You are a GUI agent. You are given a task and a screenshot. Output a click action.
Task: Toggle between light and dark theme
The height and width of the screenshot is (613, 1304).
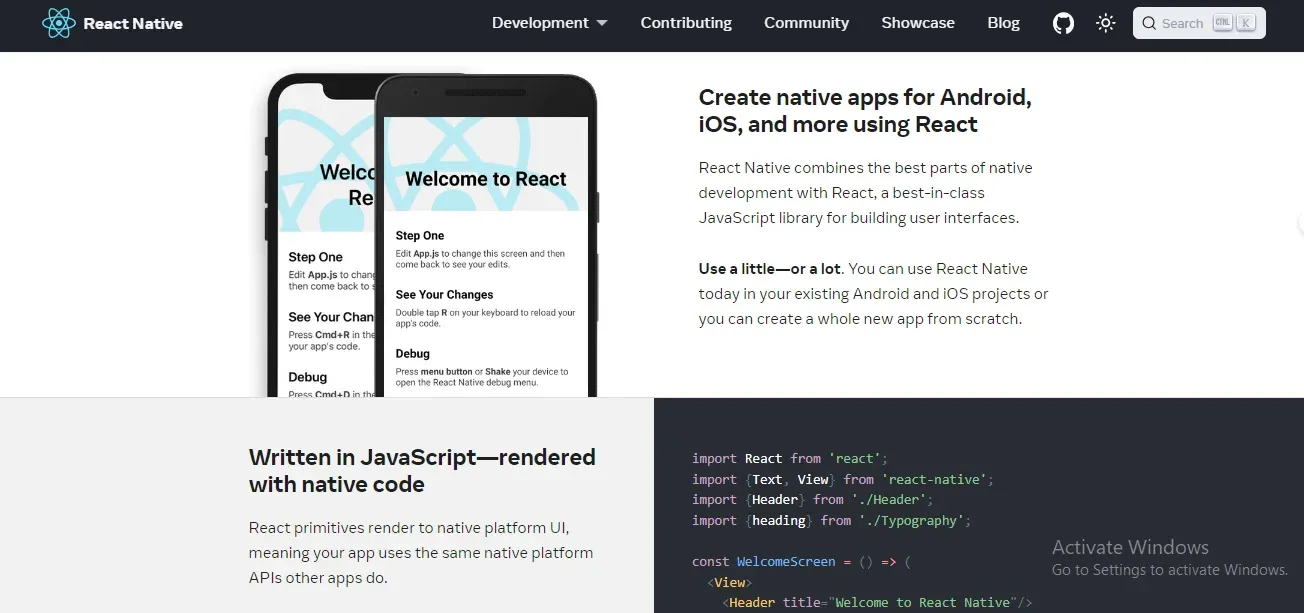1105,22
